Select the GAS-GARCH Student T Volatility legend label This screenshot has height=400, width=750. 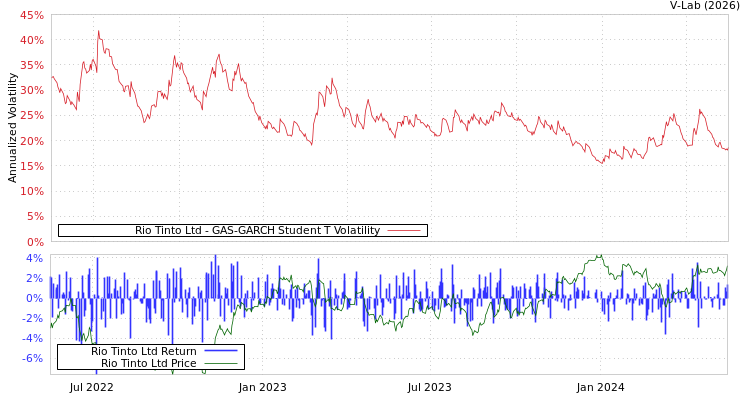257,231
